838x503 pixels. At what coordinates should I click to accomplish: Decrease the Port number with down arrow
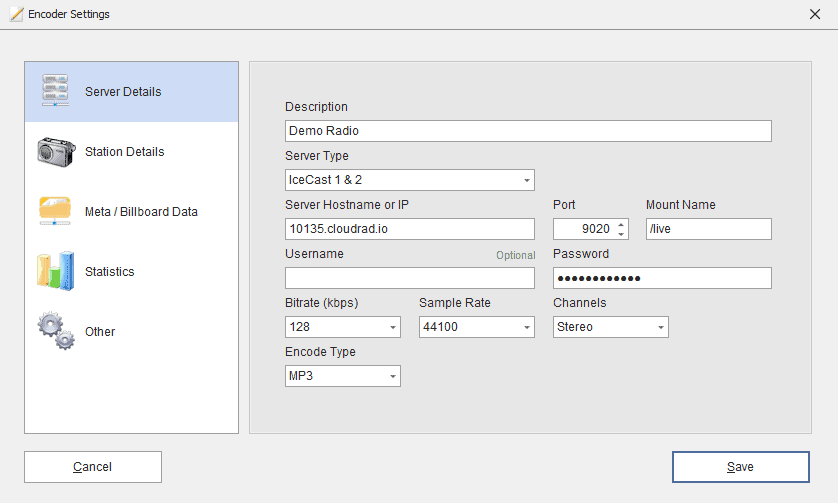[x=621, y=234]
